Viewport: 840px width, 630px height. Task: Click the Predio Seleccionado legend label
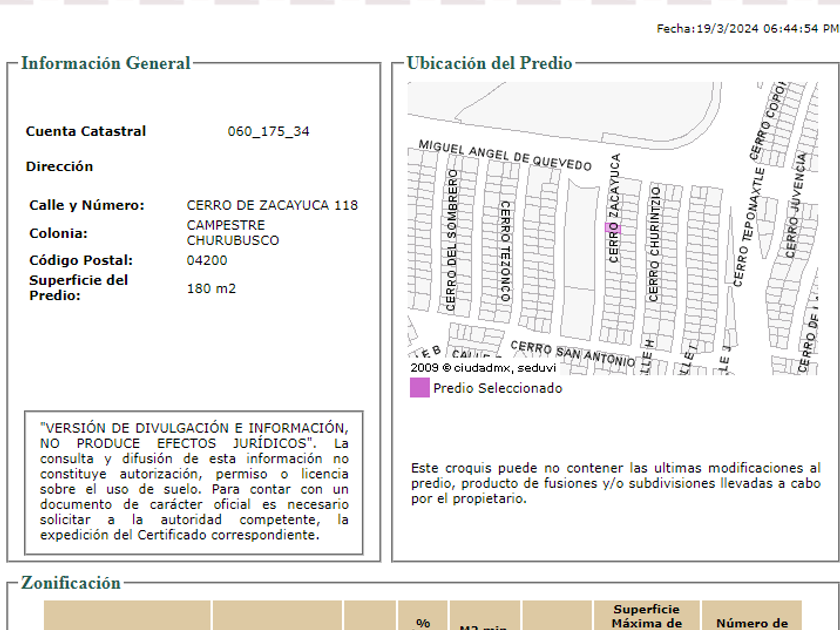click(x=498, y=388)
